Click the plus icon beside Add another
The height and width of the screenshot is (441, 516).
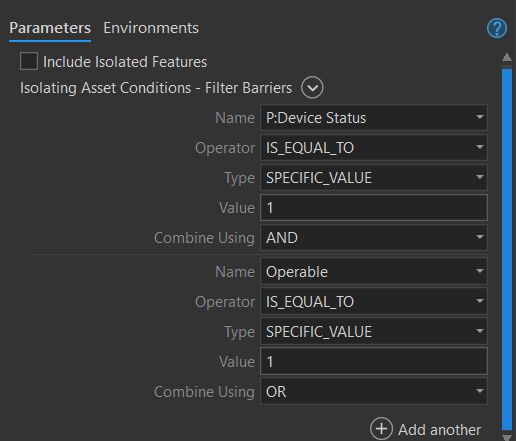point(381,429)
